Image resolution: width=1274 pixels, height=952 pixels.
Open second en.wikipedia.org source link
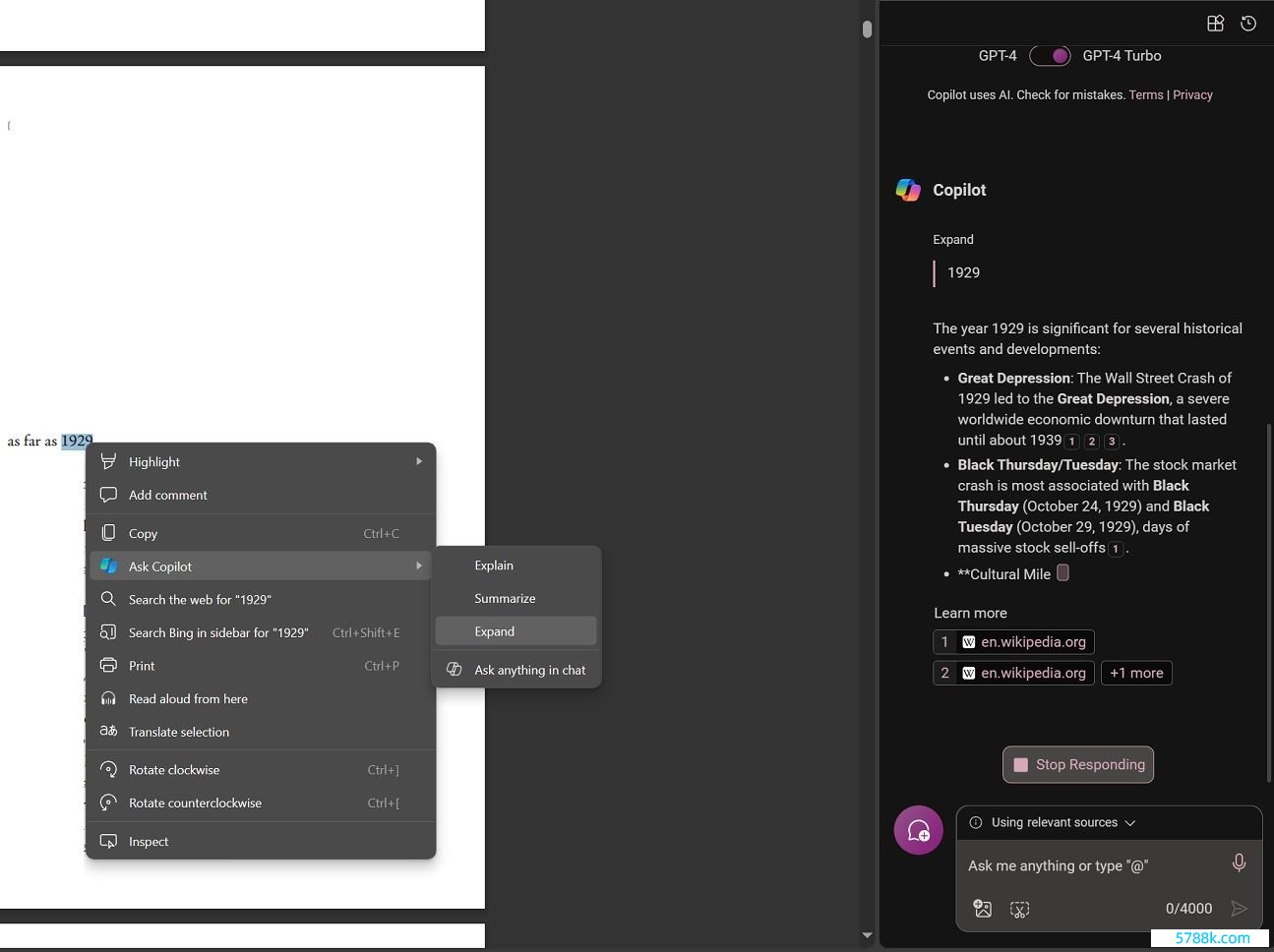click(x=1013, y=673)
